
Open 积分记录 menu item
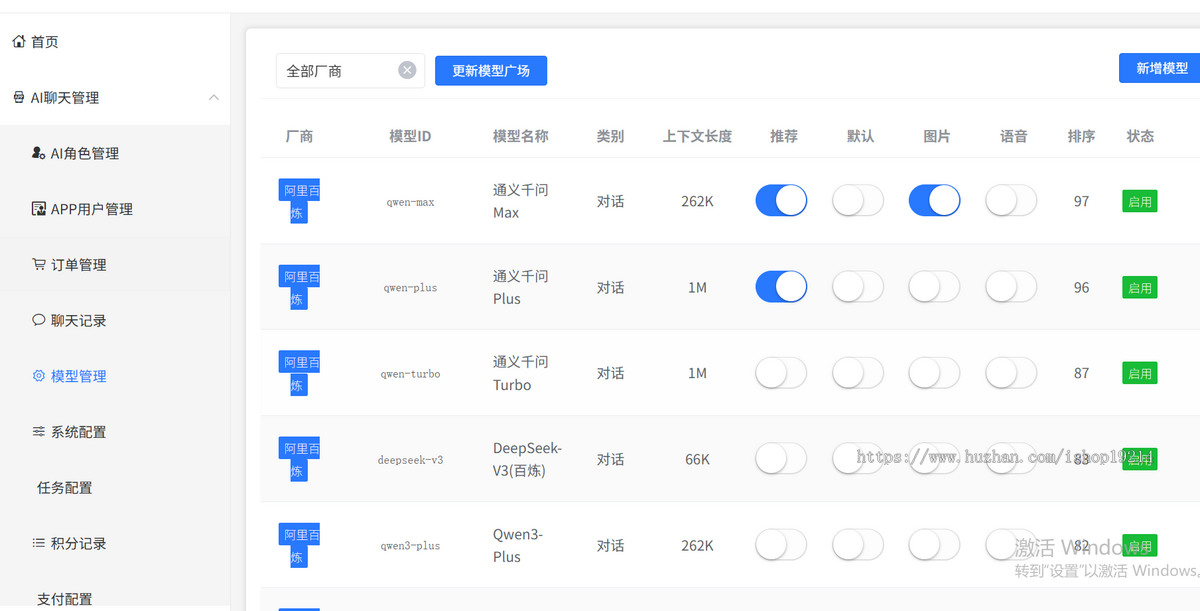[115, 543]
